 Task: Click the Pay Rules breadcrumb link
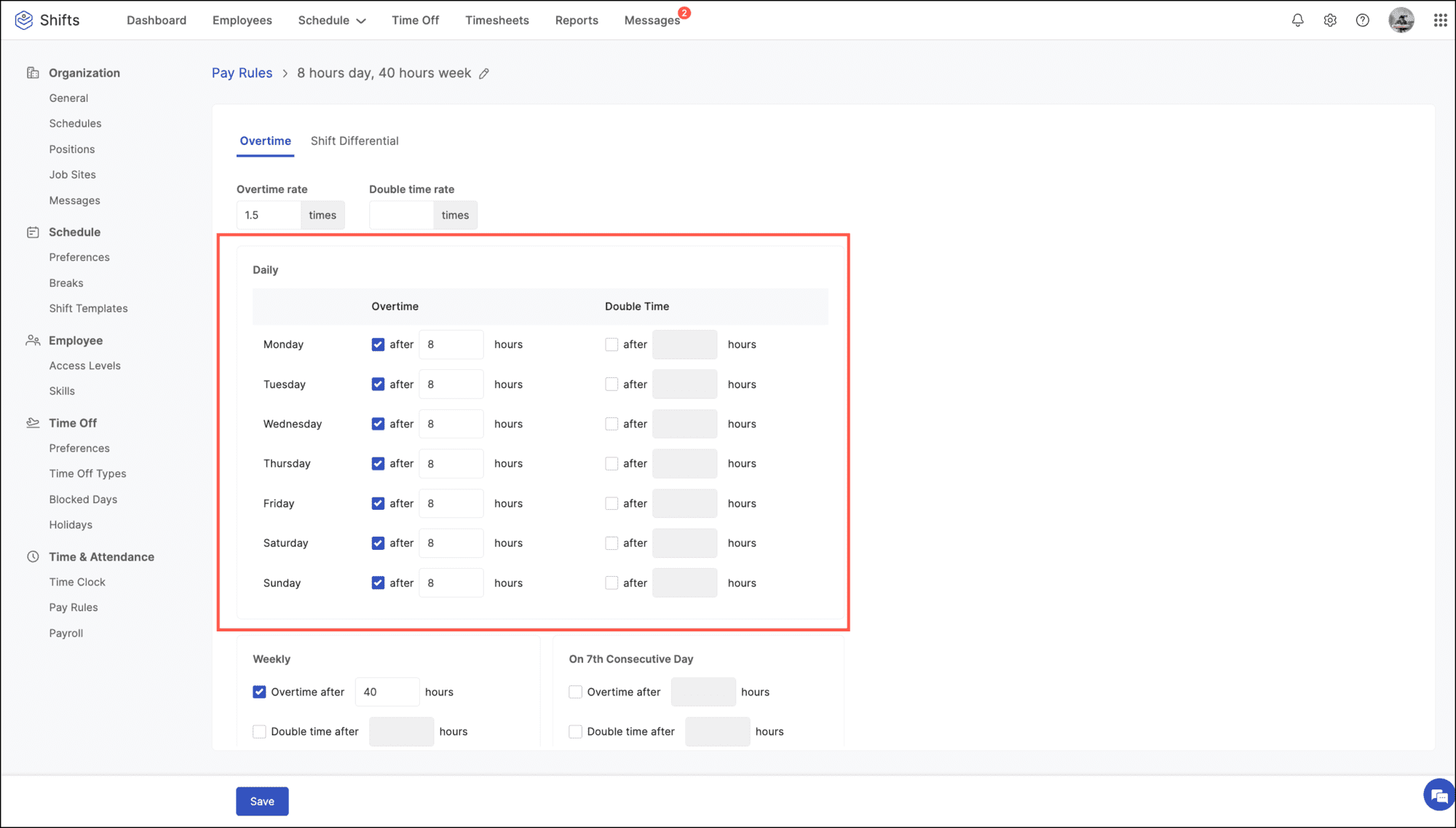(242, 73)
